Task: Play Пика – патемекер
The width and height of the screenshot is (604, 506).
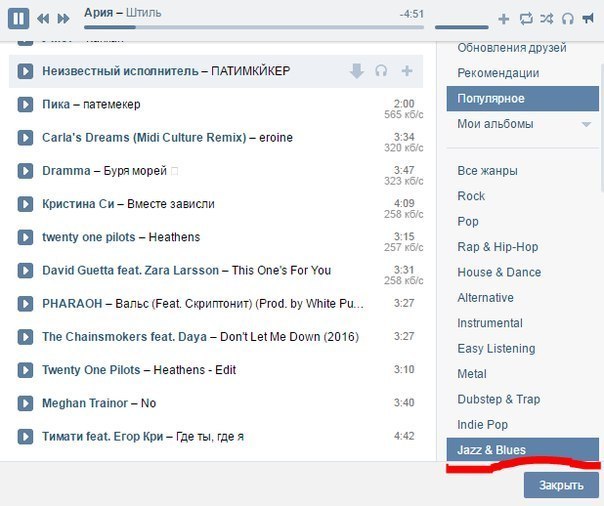Action: click(26, 105)
